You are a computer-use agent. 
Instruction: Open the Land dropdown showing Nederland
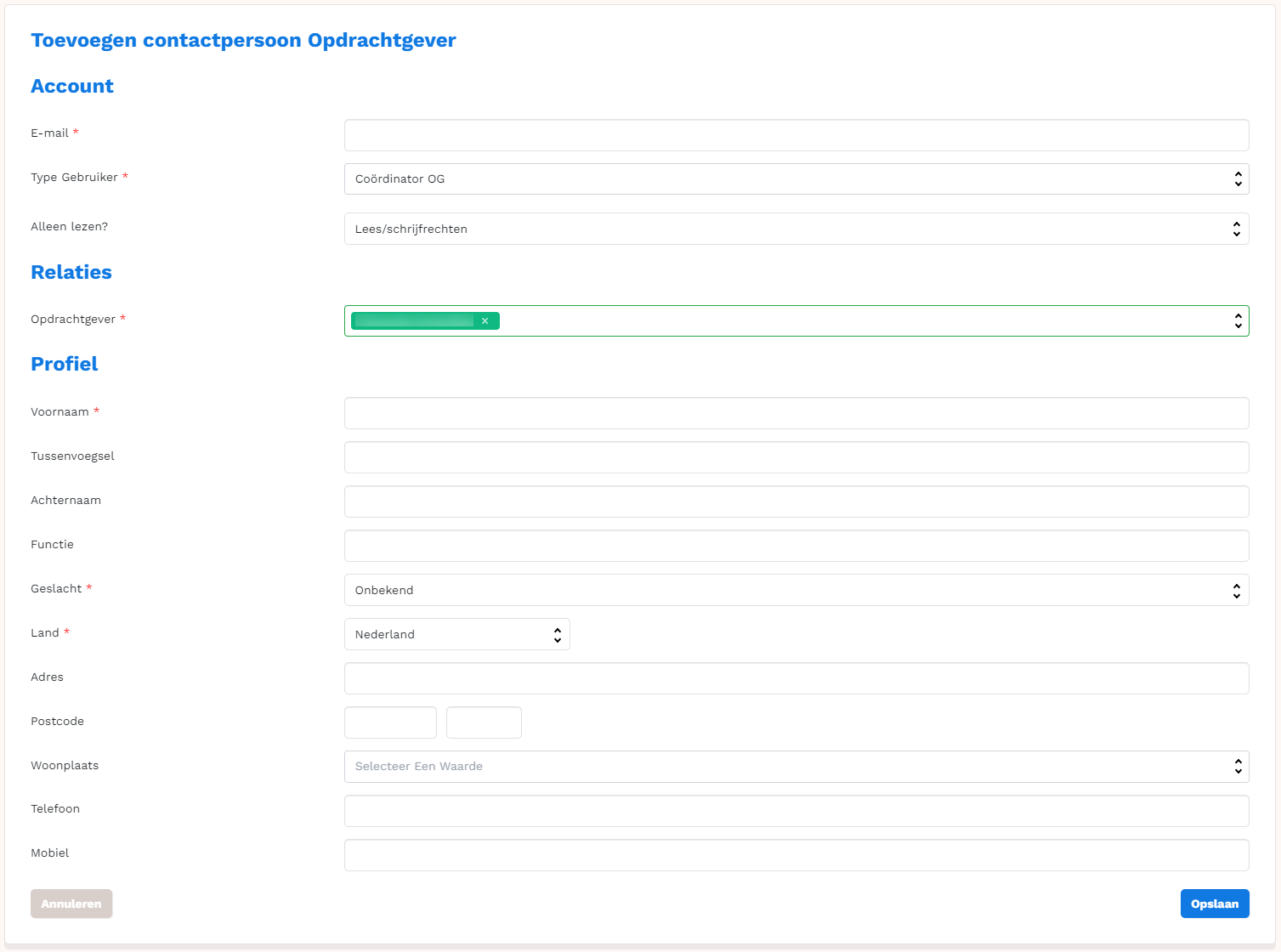pyautogui.click(x=457, y=634)
